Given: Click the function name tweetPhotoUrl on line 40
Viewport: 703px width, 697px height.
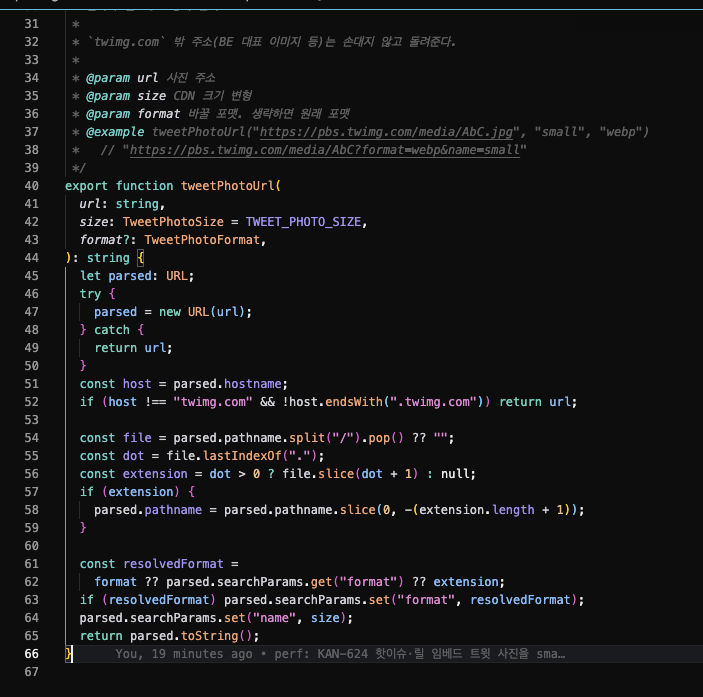Looking at the screenshot, I should 227,186.
